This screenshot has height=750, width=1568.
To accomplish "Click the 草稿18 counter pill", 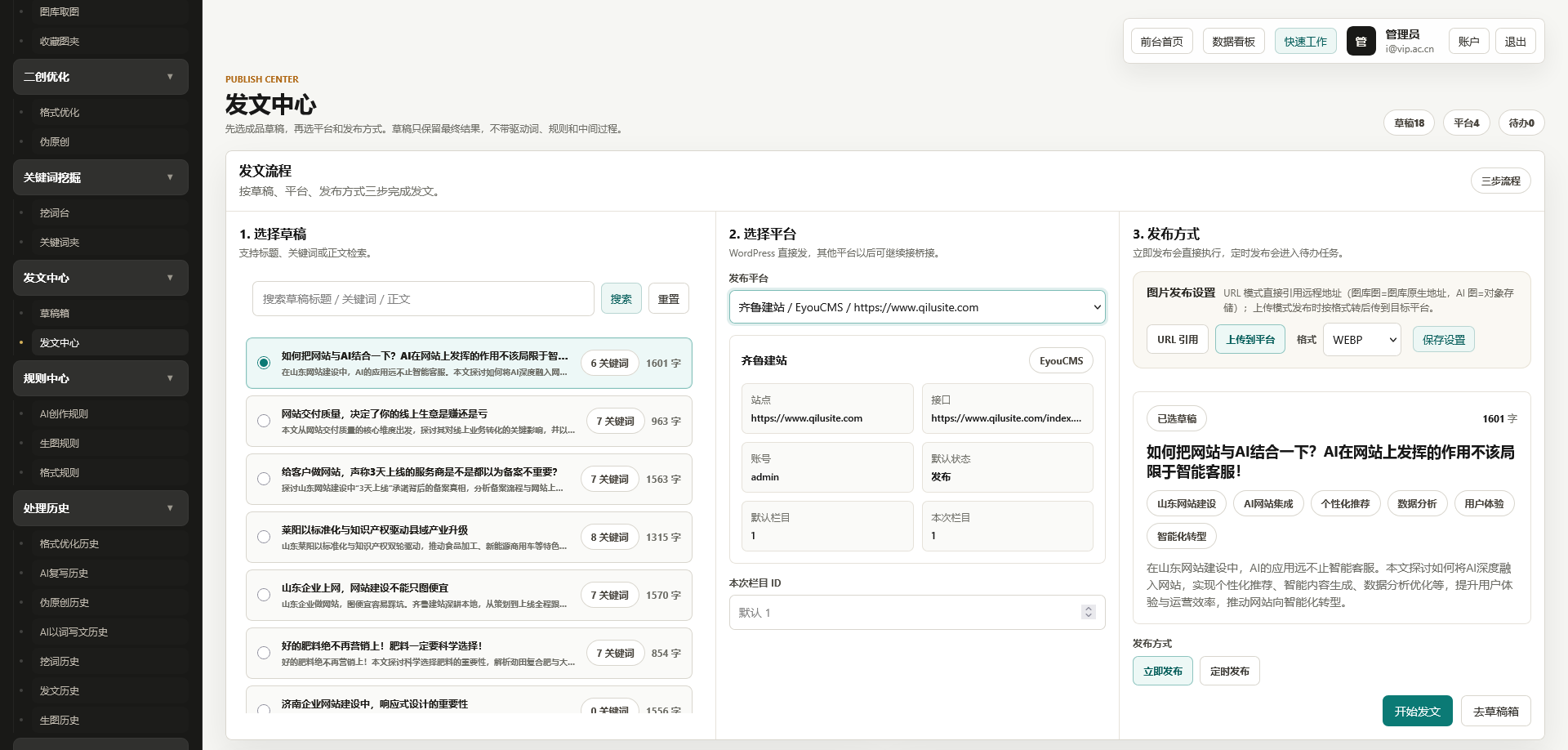I will click(x=1410, y=123).
